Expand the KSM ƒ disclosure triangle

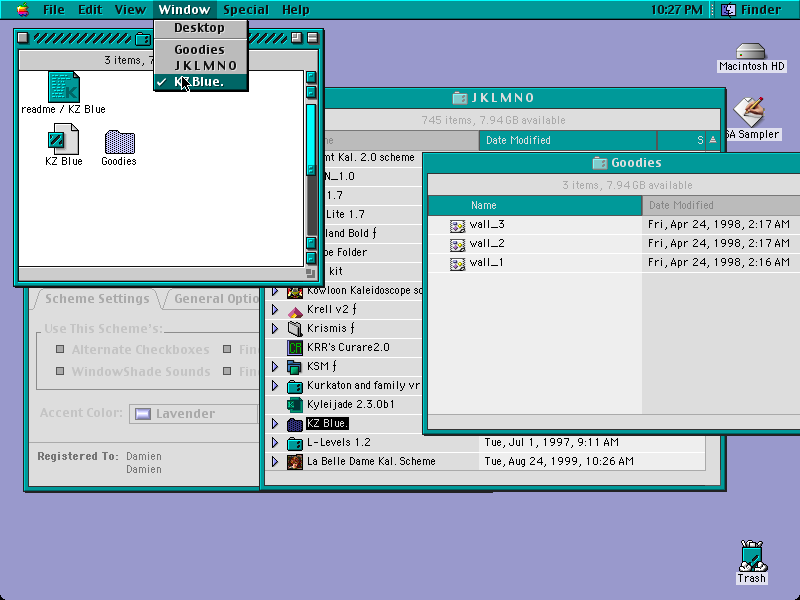pos(275,367)
